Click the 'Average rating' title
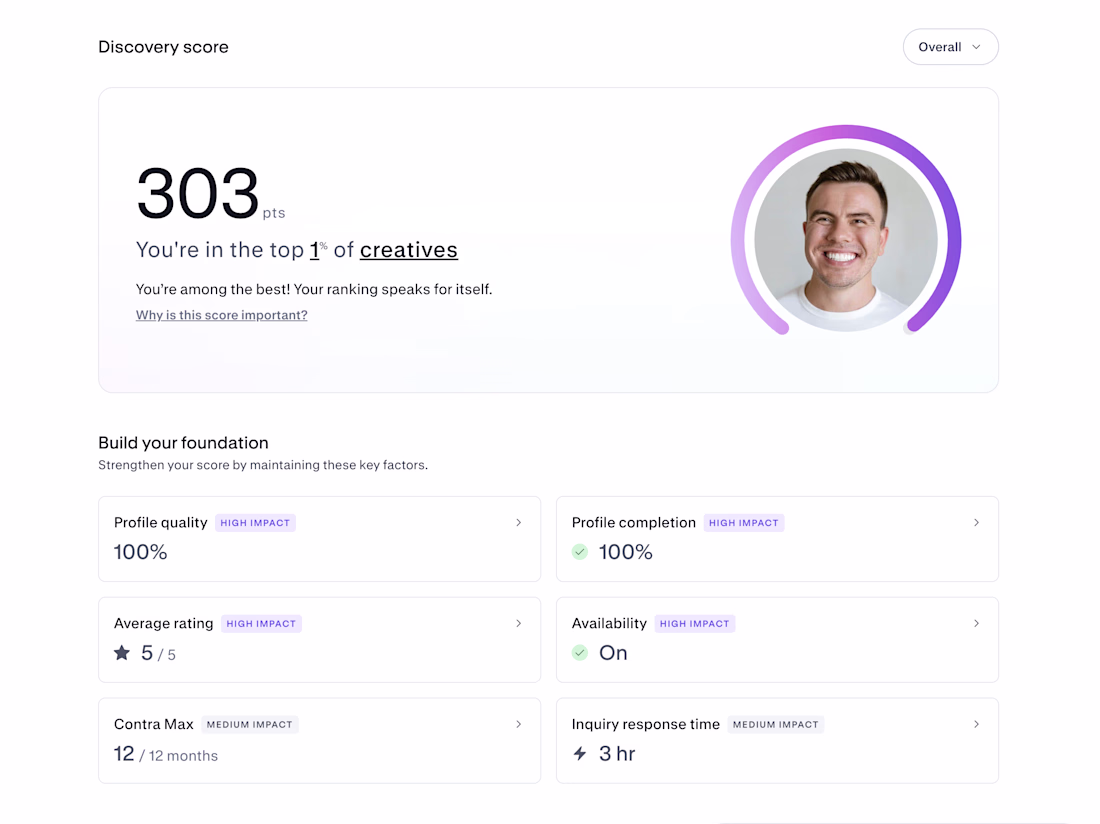Viewport: 1100px width, 824px height. [163, 623]
